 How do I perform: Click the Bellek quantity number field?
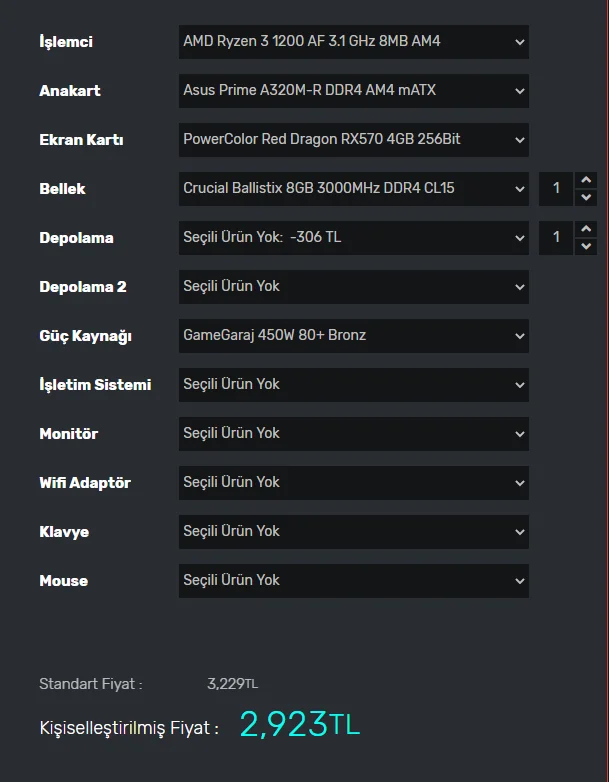click(x=557, y=188)
